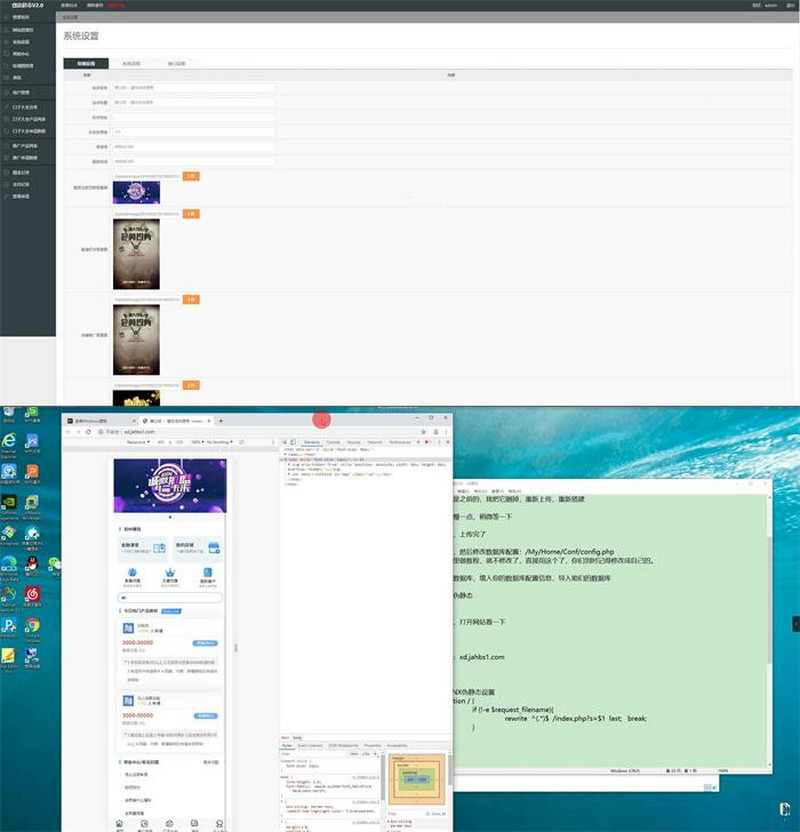800x832 pixels.
Task: Reload the page in Chrome browser
Action: pos(89,432)
